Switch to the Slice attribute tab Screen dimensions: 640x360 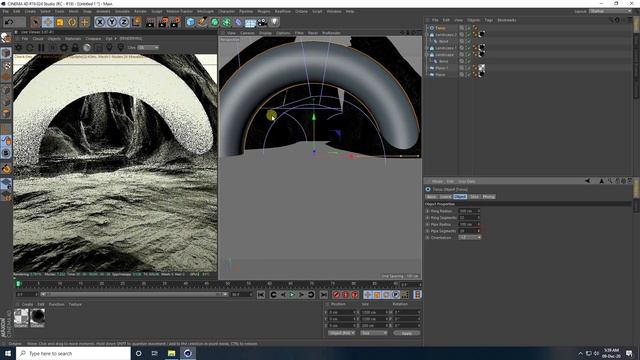(474, 197)
